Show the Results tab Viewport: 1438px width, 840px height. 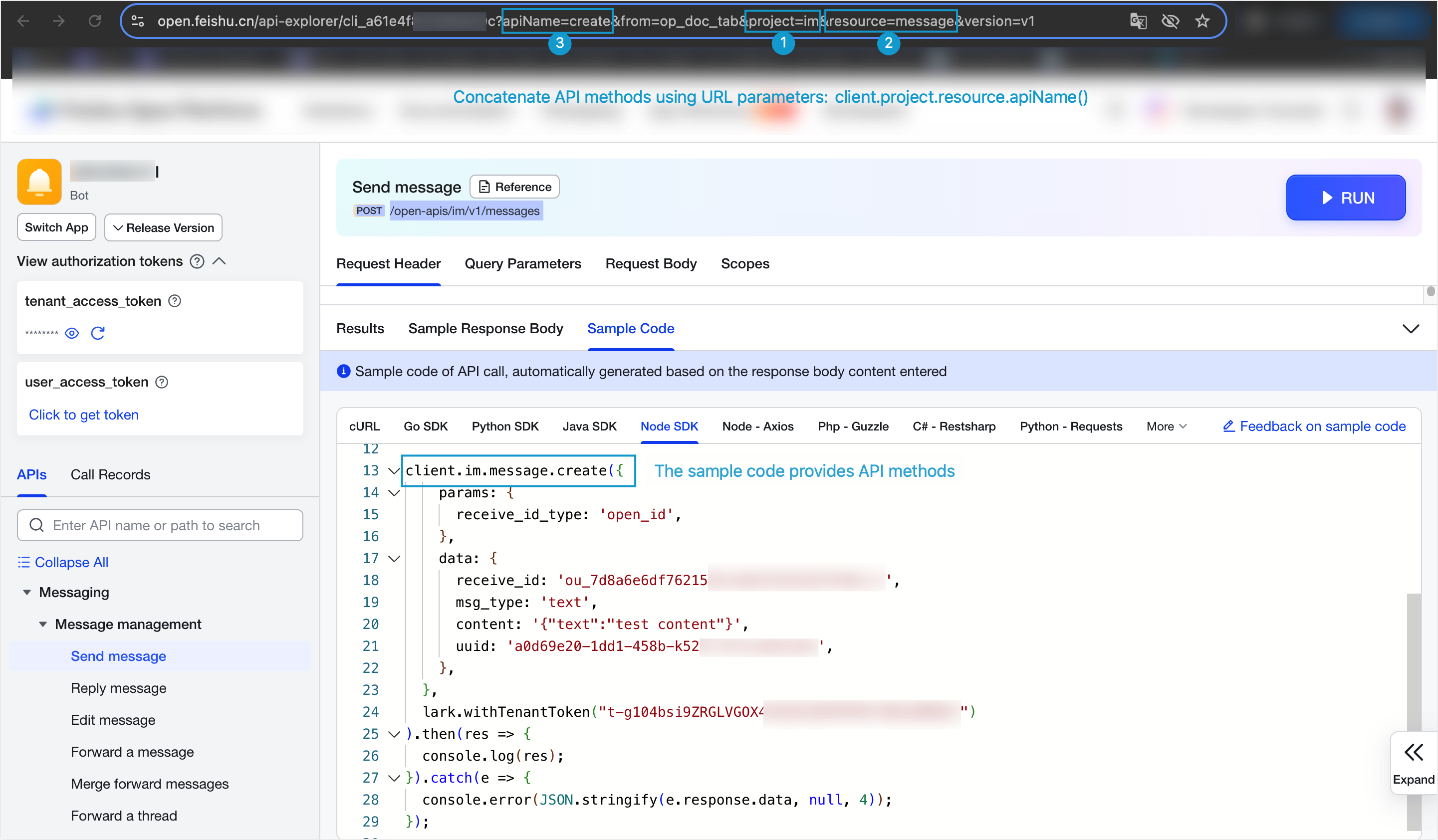click(360, 329)
